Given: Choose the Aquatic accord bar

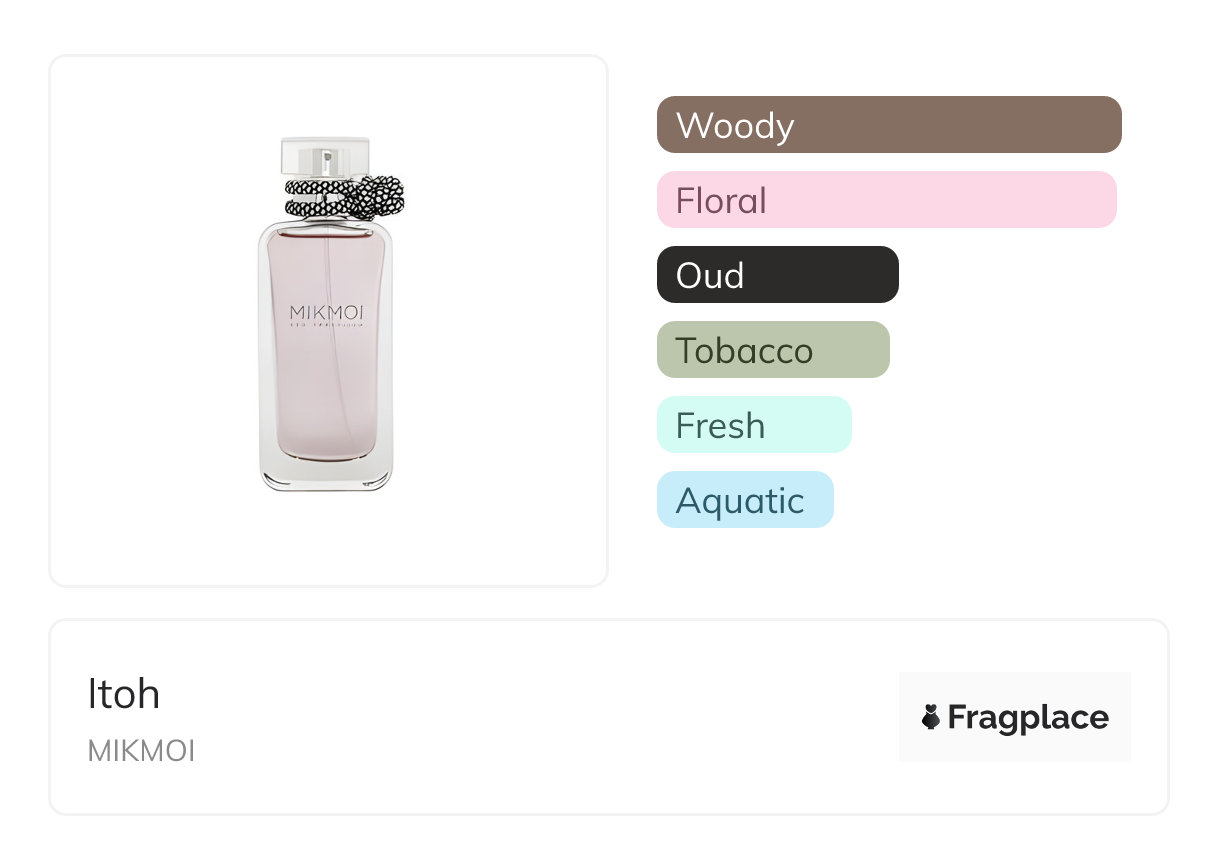Looking at the screenshot, I should pos(744,500).
